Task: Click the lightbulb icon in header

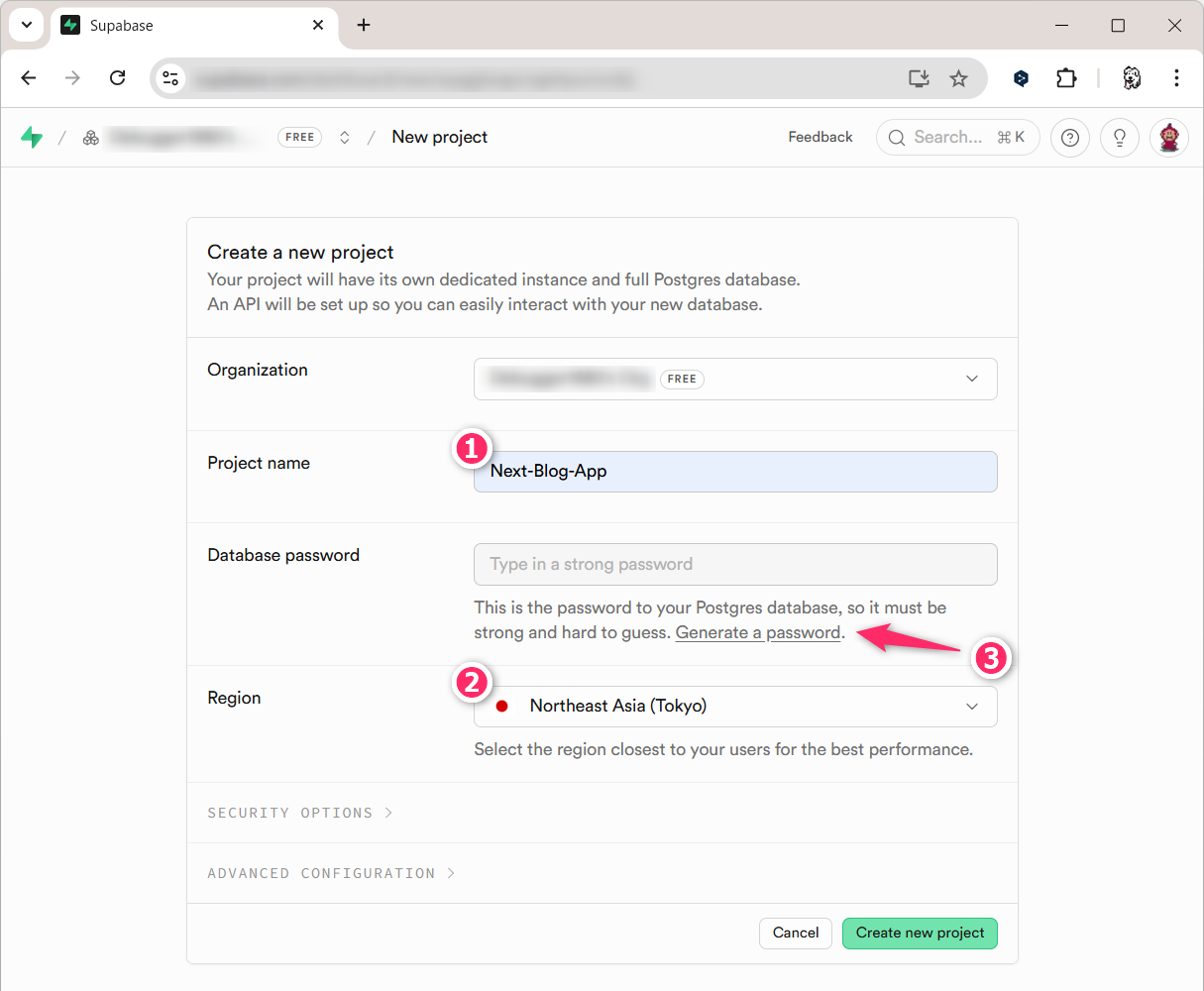Action: click(1119, 138)
